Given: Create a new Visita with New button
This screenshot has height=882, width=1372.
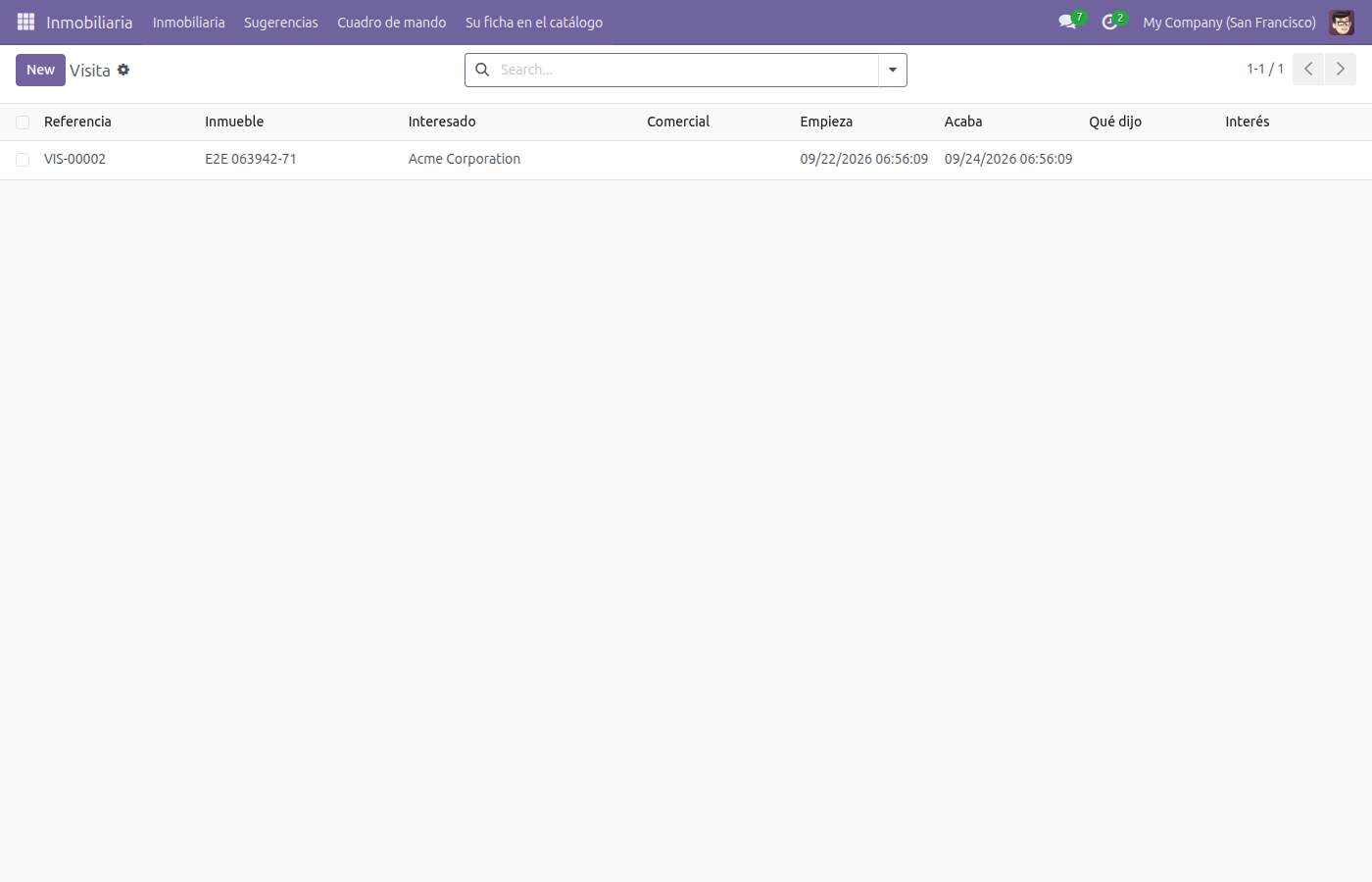Looking at the screenshot, I should (x=40, y=70).
